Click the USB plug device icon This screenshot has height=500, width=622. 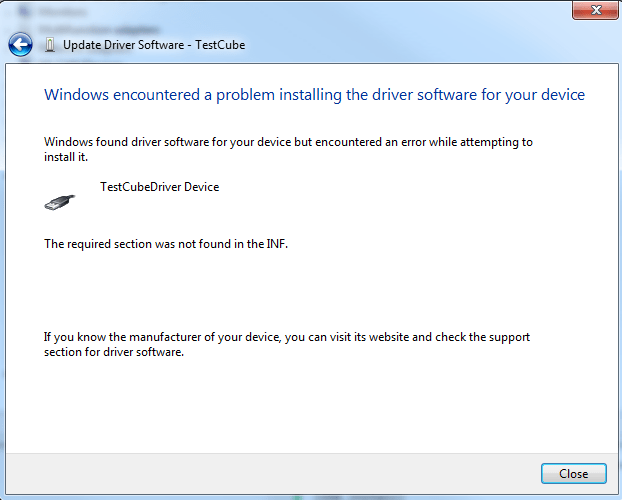(x=60, y=202)
